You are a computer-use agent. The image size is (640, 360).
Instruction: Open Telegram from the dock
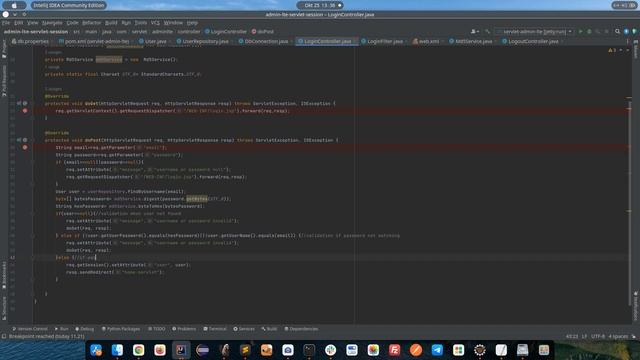[x=437, y=350]
